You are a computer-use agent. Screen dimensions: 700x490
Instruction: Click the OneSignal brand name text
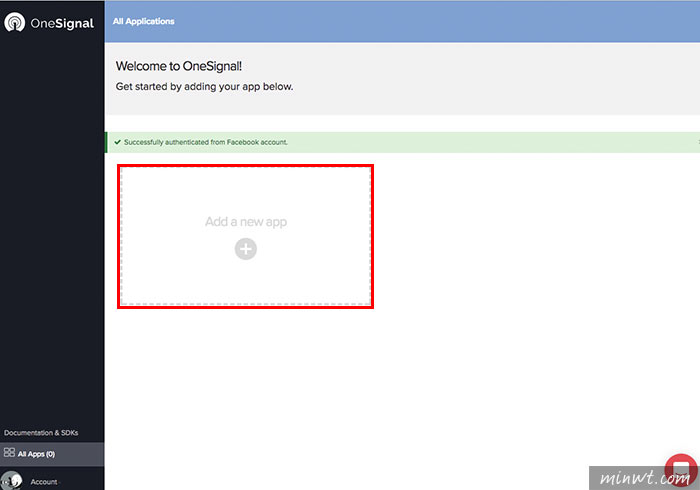point(62,24)
